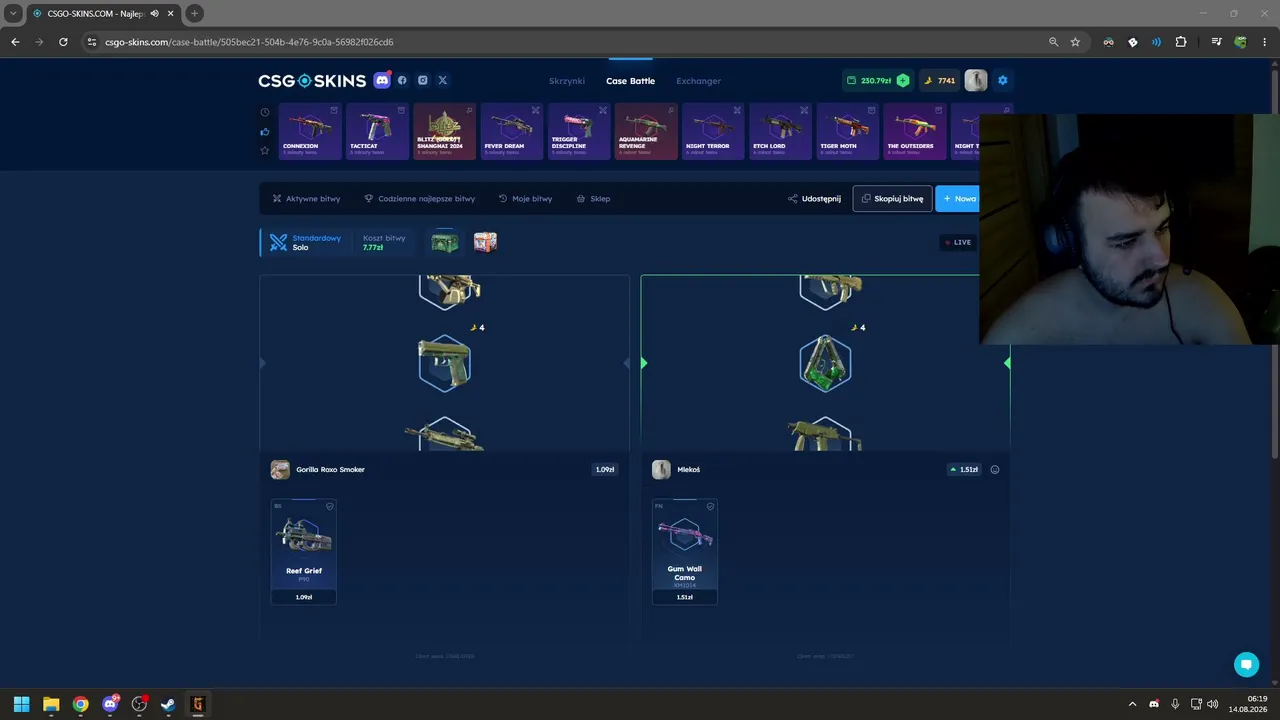Image resolution: width=1280 pixels, height=720 pixels.
Task: Bookmark this page with the star icon
Action: pyautogui.click(x=1075, y=42)
